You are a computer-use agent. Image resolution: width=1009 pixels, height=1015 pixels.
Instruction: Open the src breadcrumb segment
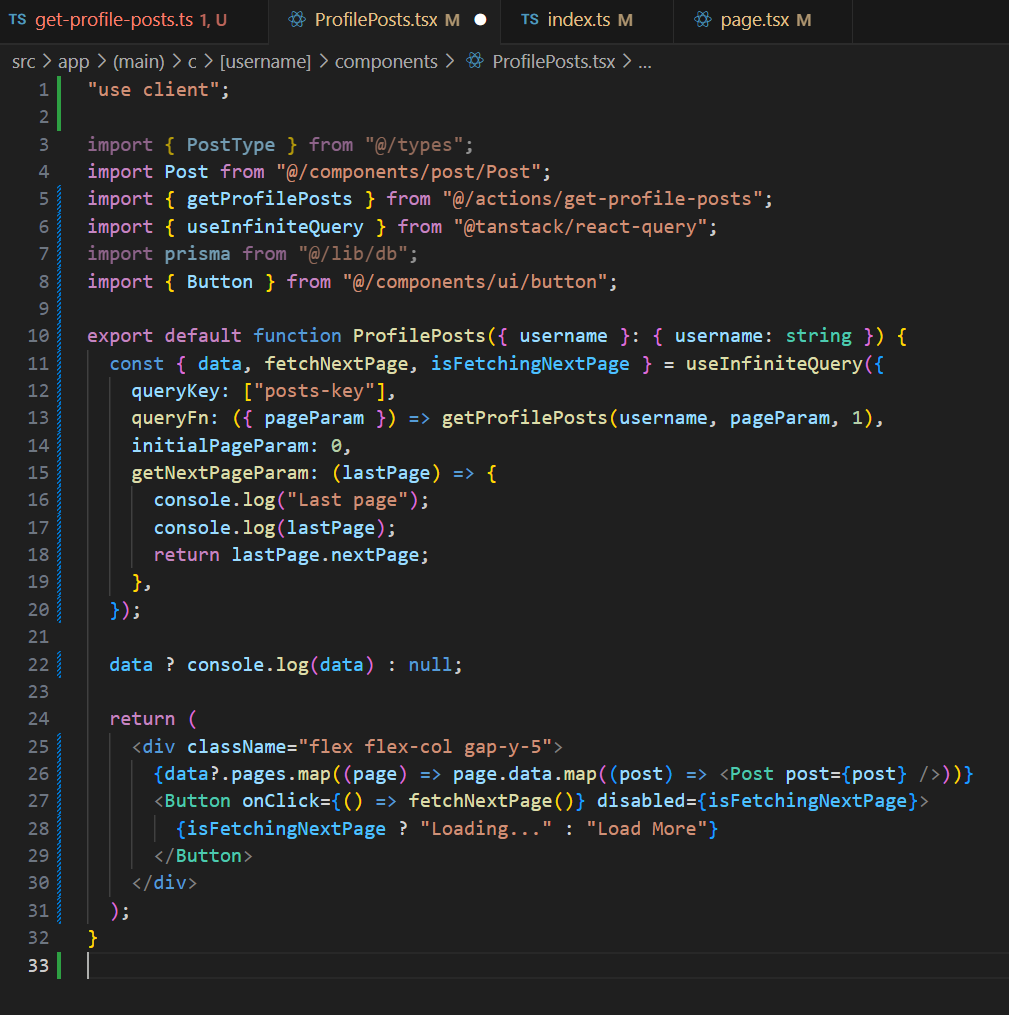[24, 61]
